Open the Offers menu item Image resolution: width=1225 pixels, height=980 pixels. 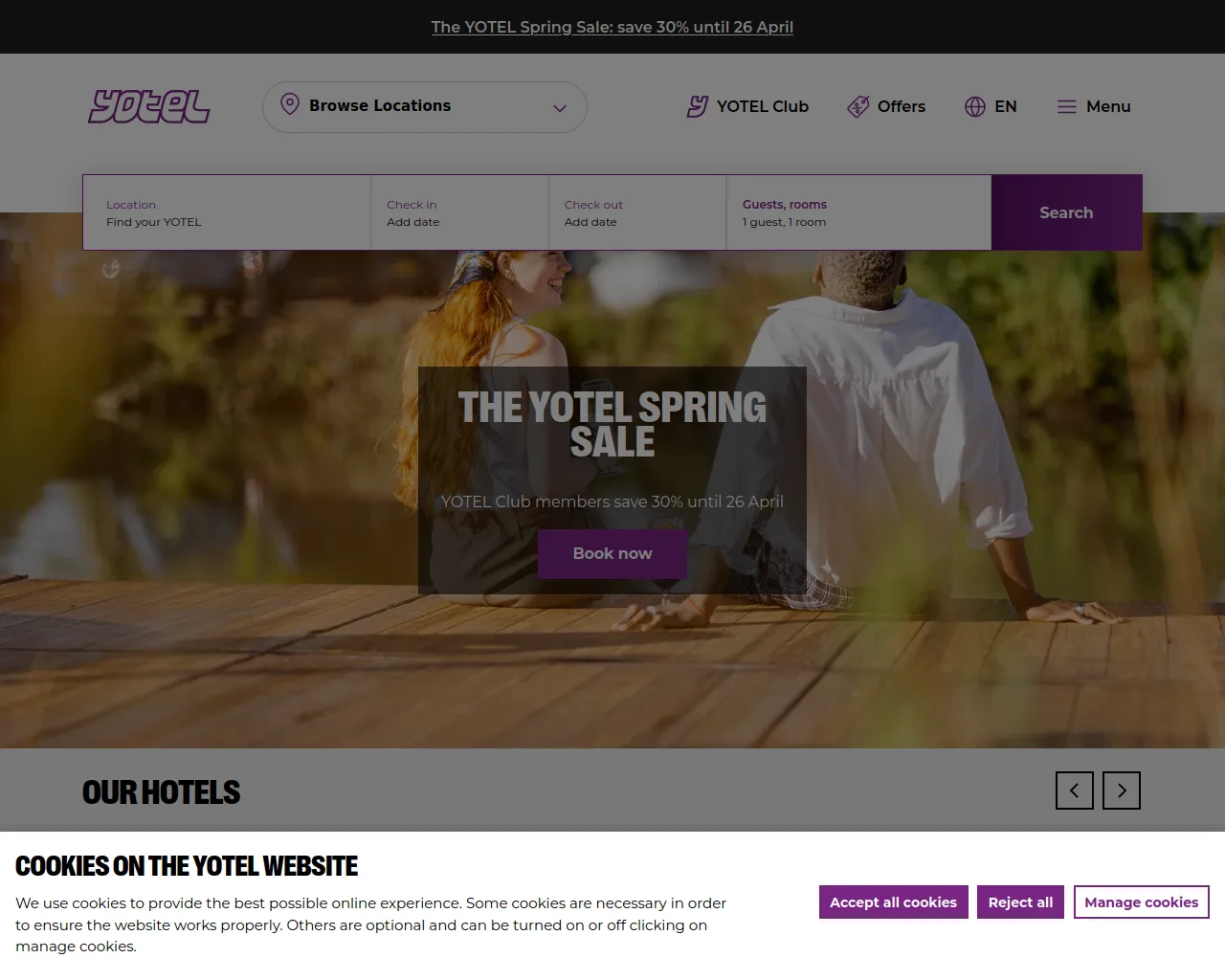(886, 106)
